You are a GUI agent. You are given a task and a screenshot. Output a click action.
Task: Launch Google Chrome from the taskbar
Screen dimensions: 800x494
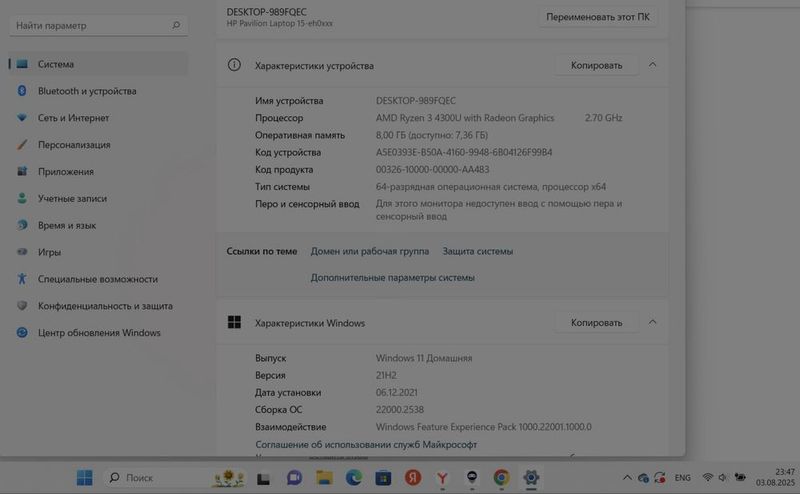pyautogui.click(x=502, y=478)
